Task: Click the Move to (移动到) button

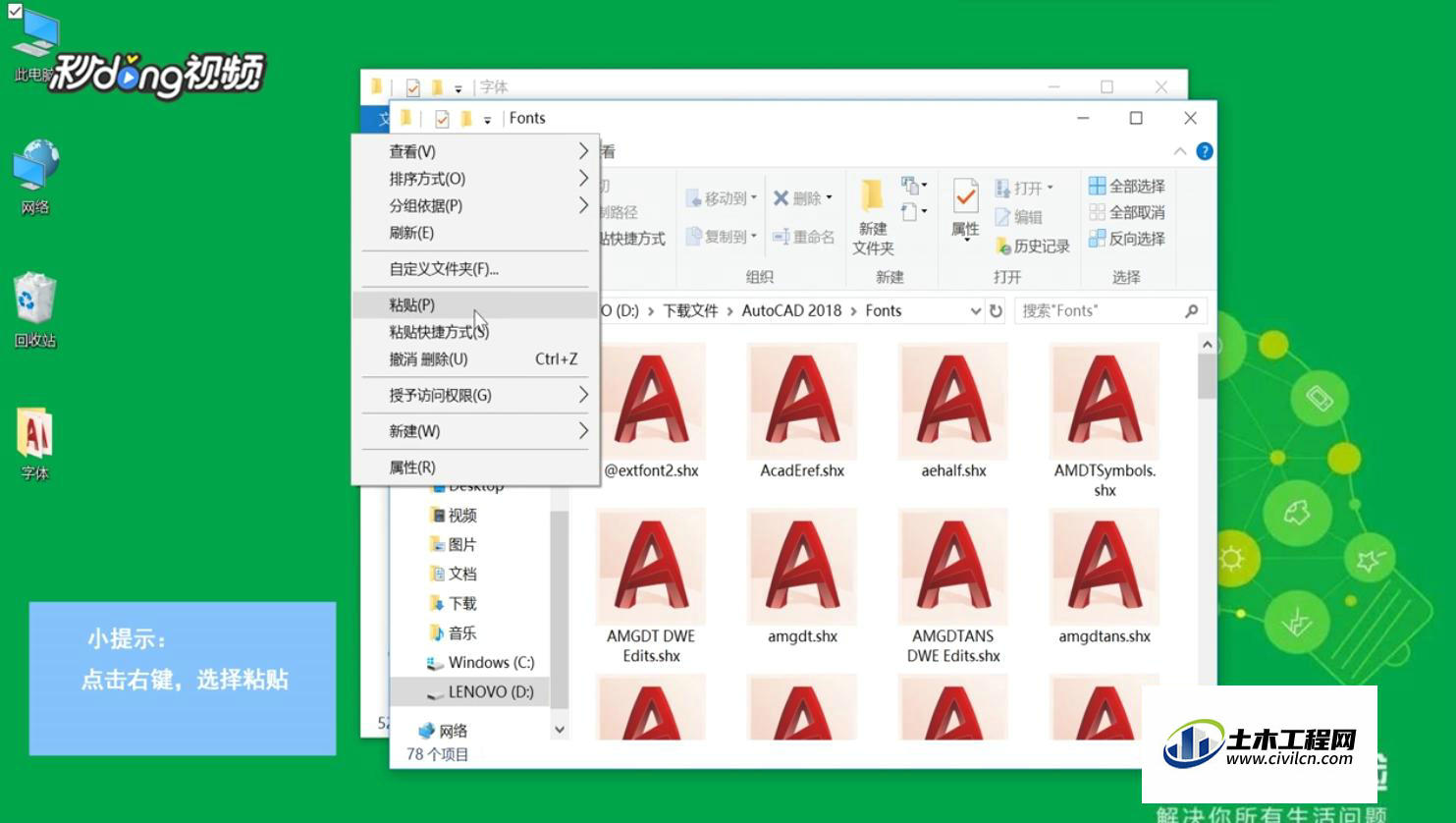Action: click(721, 198)
